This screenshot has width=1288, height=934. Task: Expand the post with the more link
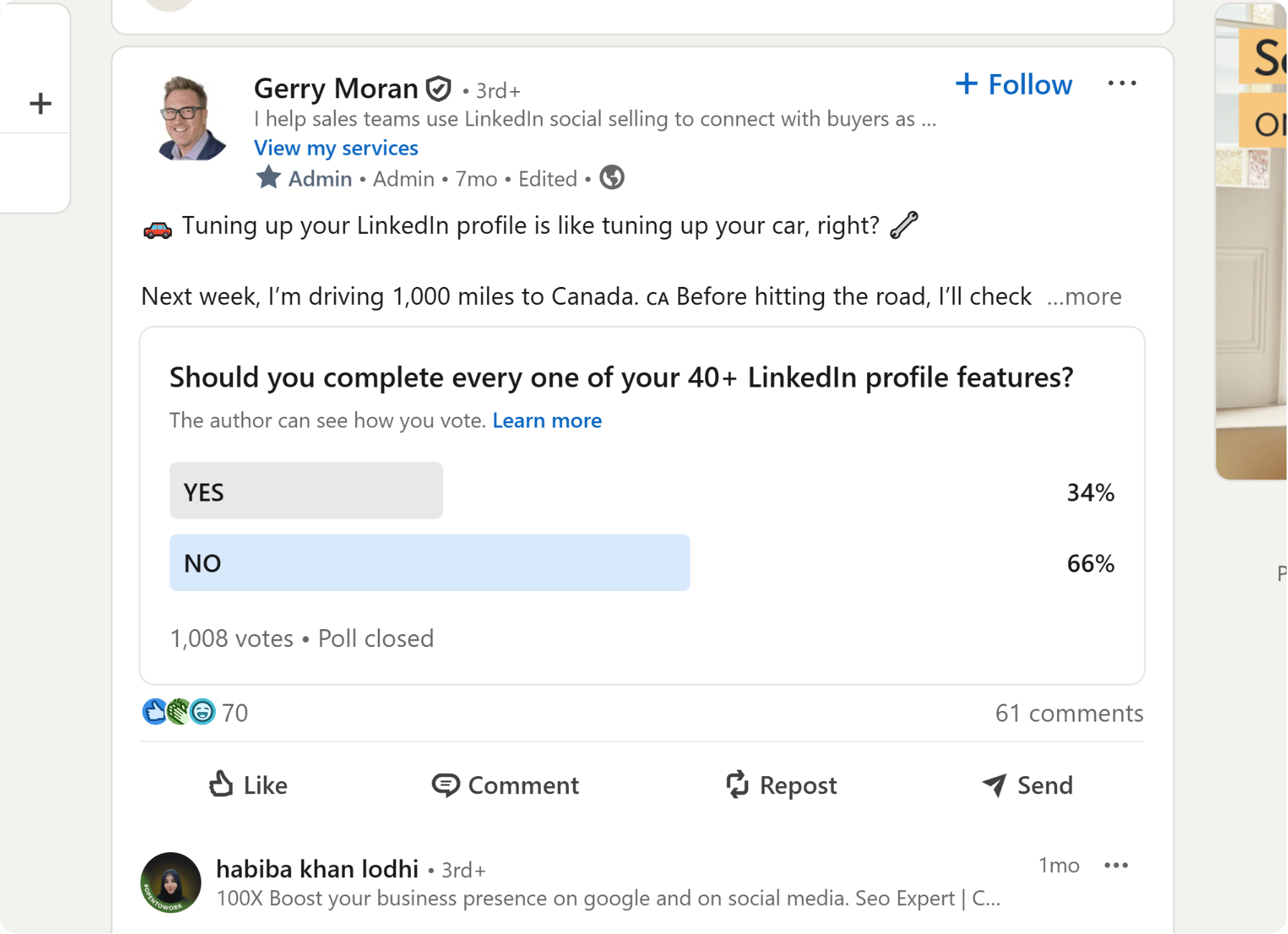(1084, 296)
